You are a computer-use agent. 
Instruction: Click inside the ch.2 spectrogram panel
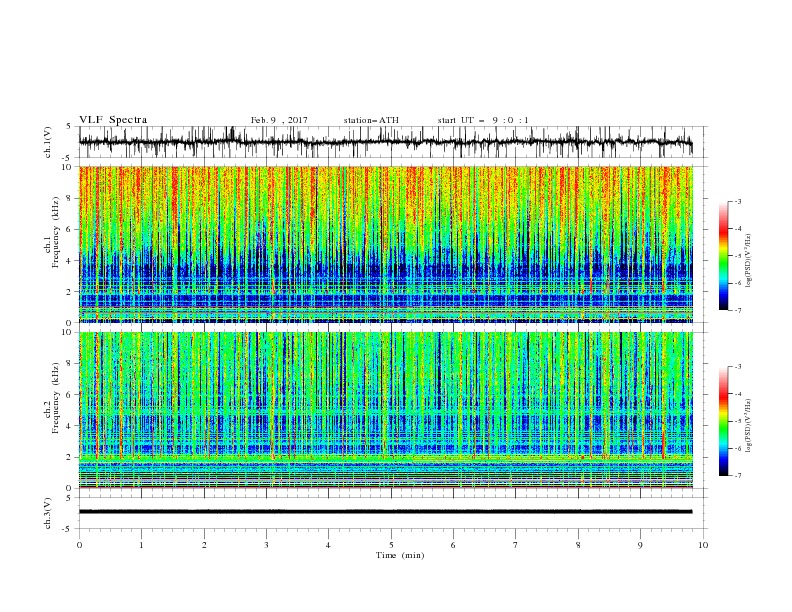385,410
